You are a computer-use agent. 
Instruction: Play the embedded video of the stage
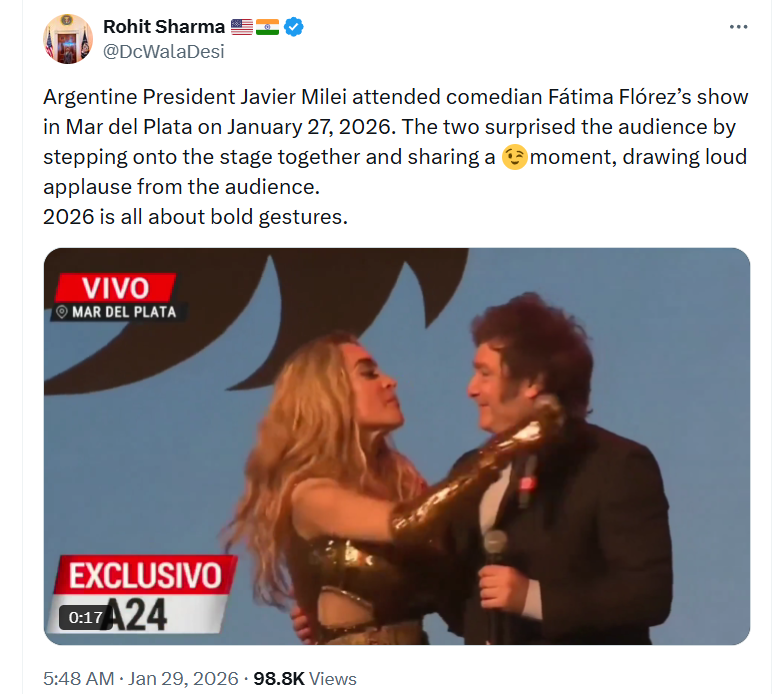coord(396,445)
